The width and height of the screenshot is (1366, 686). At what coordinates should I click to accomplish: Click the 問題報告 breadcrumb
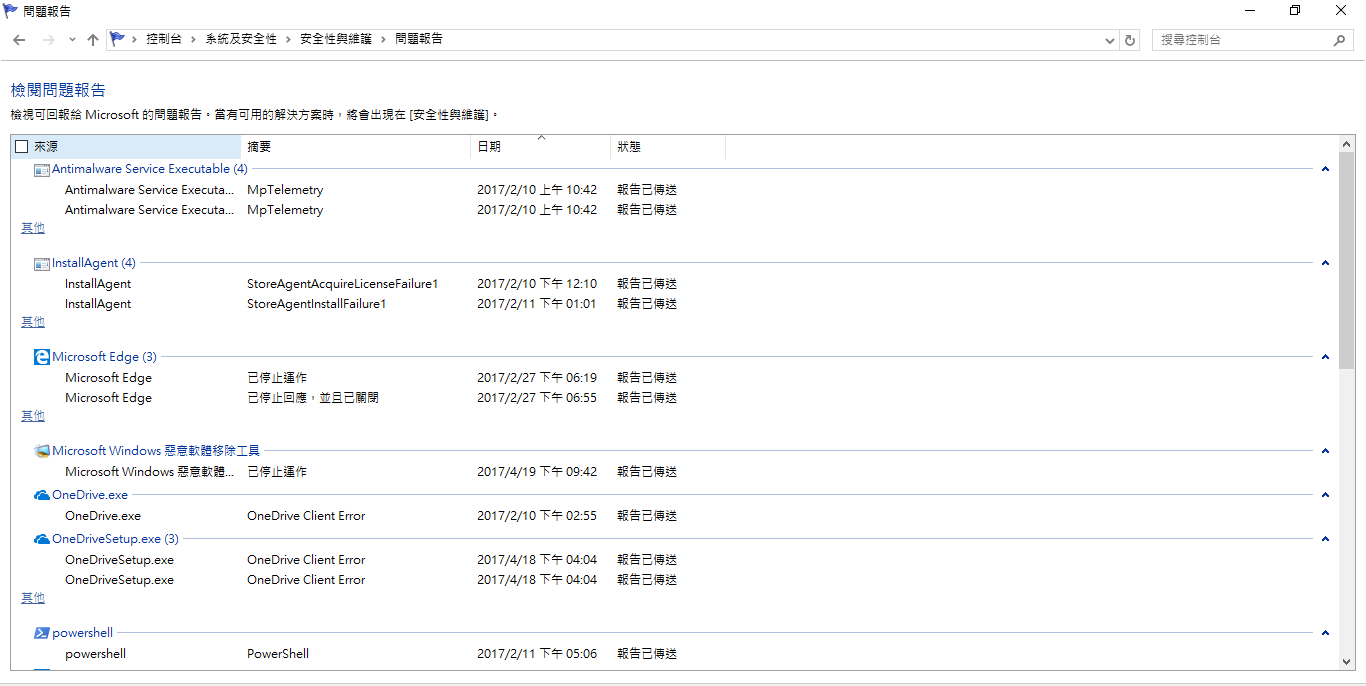[x=419, y=39]
